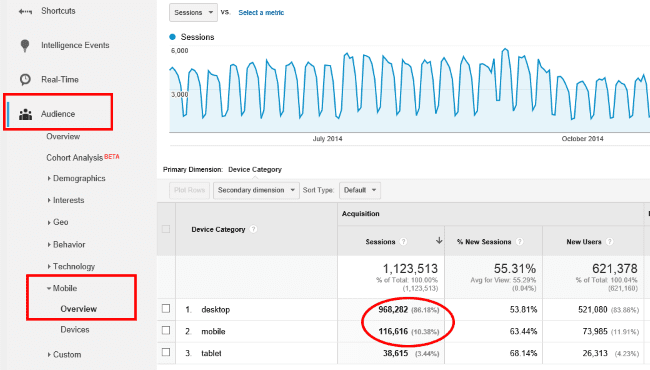
Task: Click the total new users 621,378
Action: click(x=615, y=268)
